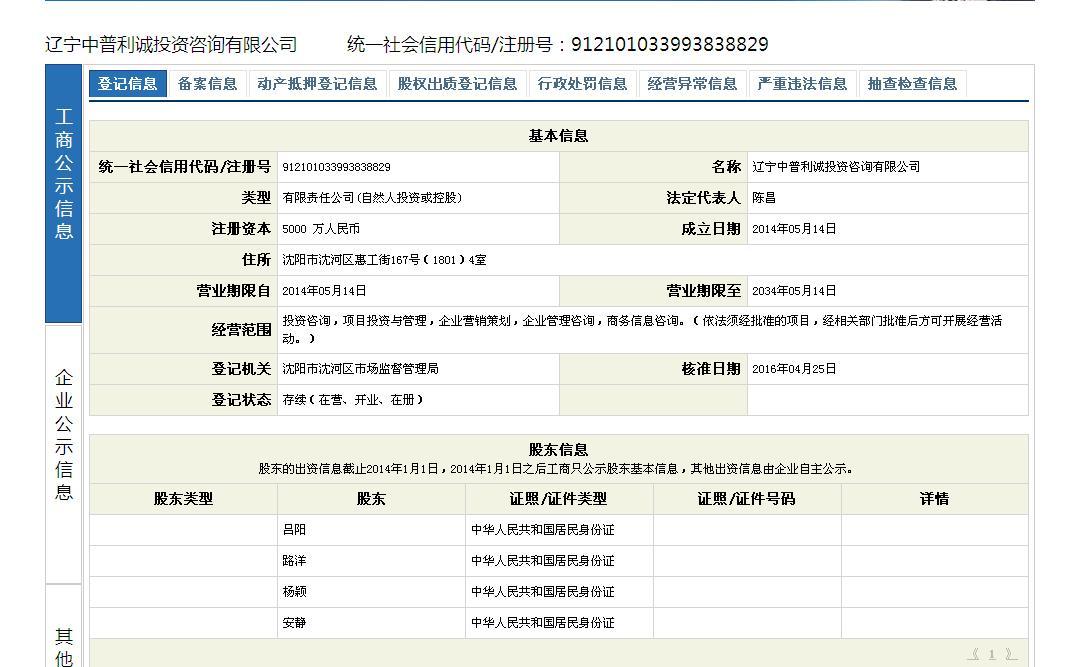Click registration authority 沈阳市沈河区市场监督管理局
The height and width of the screenshot is (667, 1075).
point(361,369)
